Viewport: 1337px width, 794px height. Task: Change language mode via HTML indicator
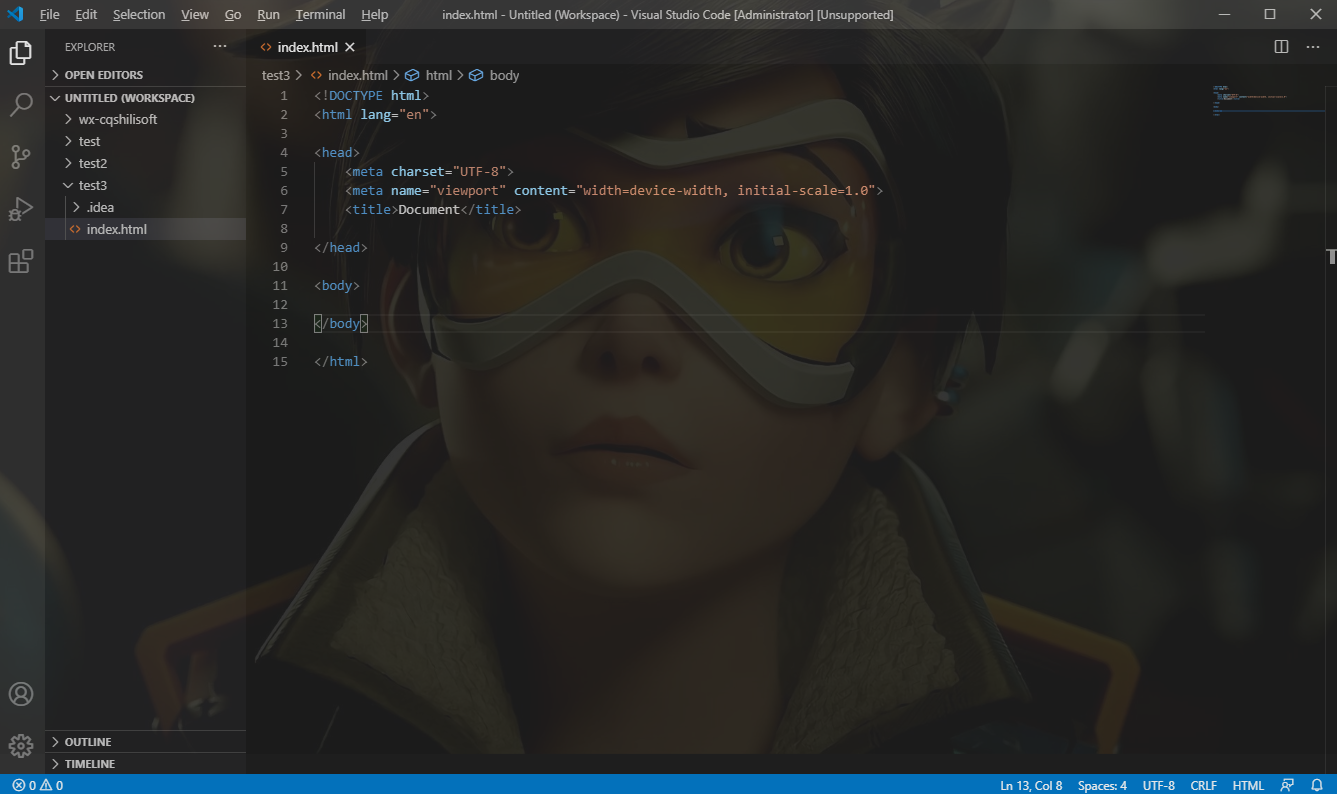tap(1248, 785)
